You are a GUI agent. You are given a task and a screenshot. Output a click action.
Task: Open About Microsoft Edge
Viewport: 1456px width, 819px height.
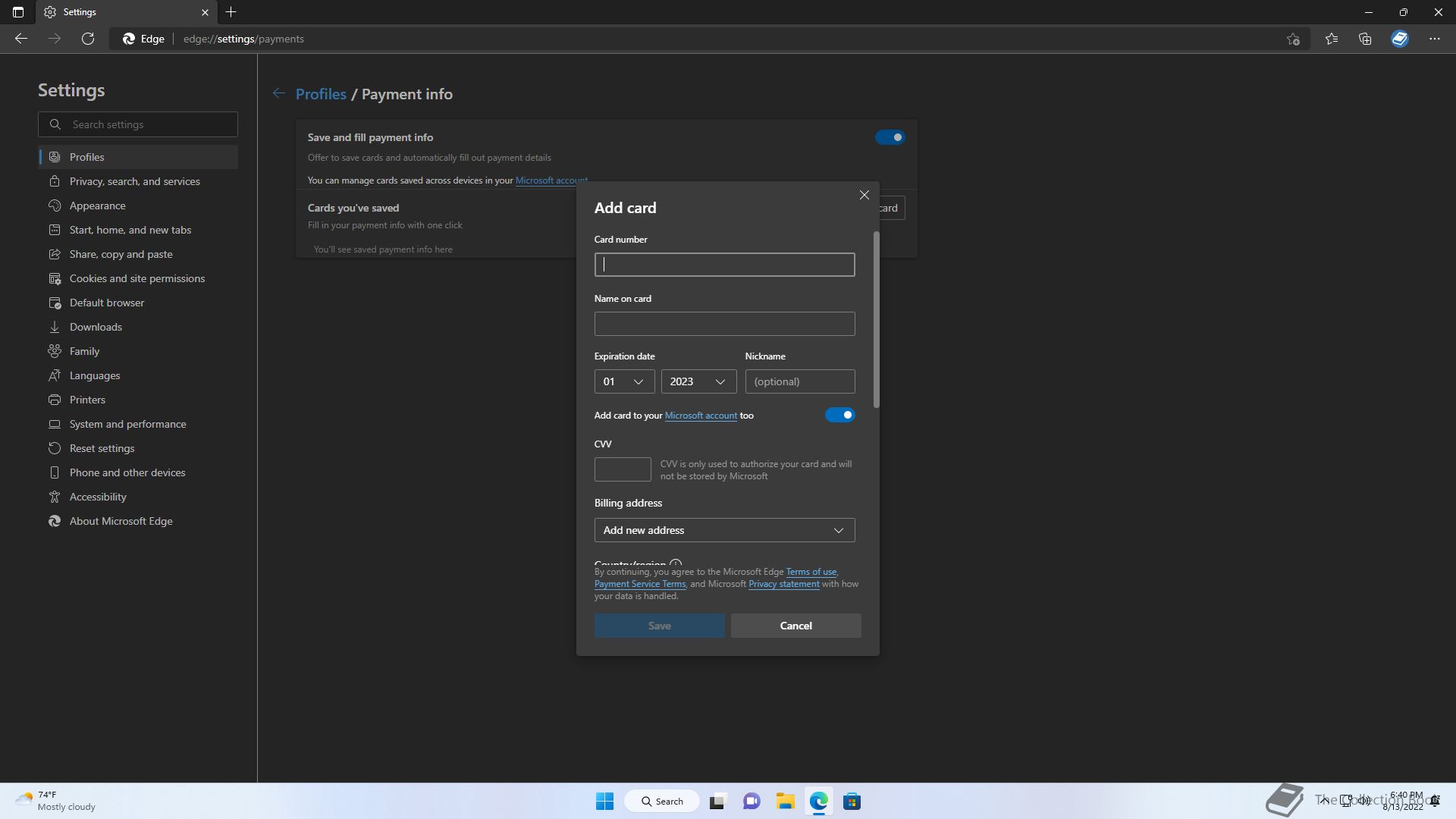[x=138, y=521]
